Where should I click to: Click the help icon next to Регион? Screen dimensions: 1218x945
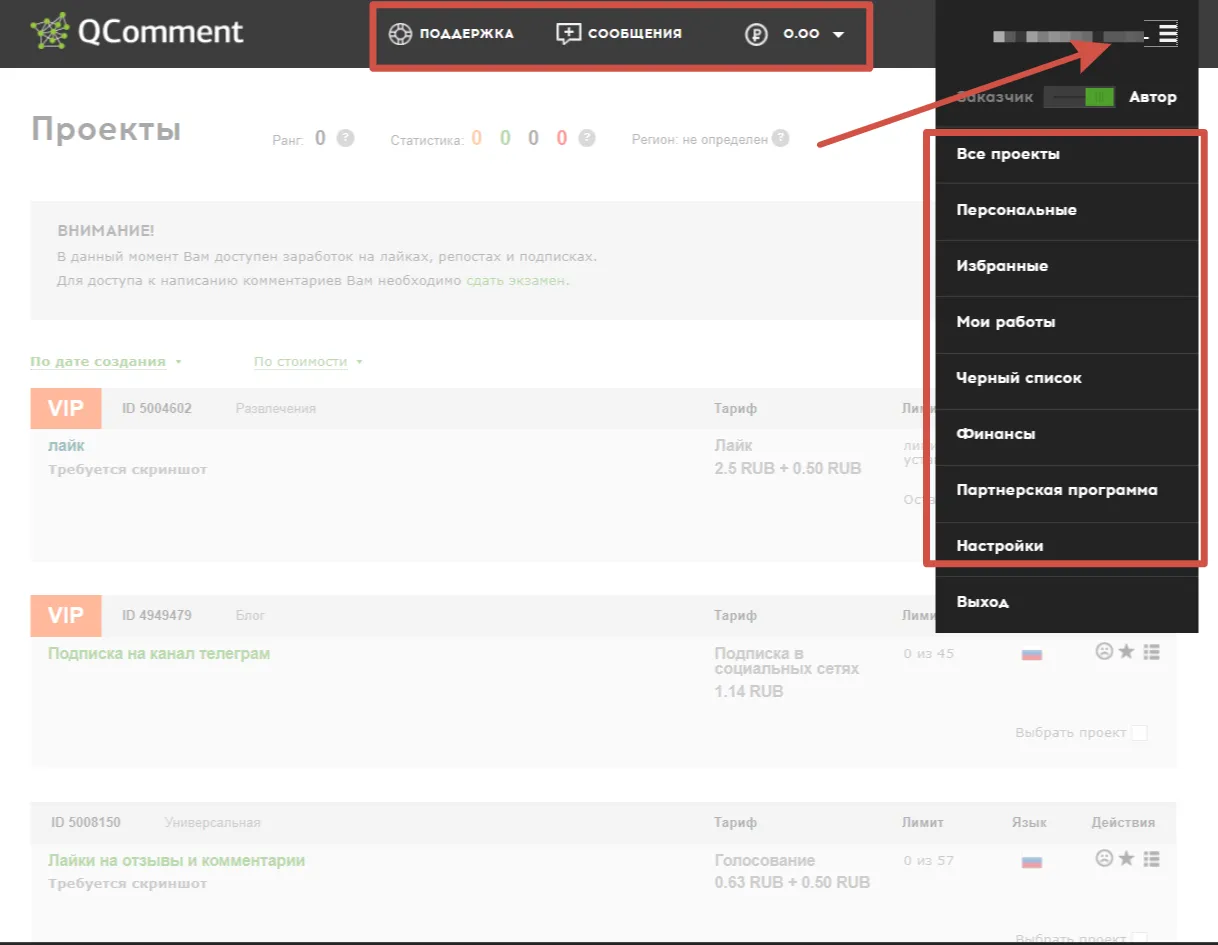[780, 139]
